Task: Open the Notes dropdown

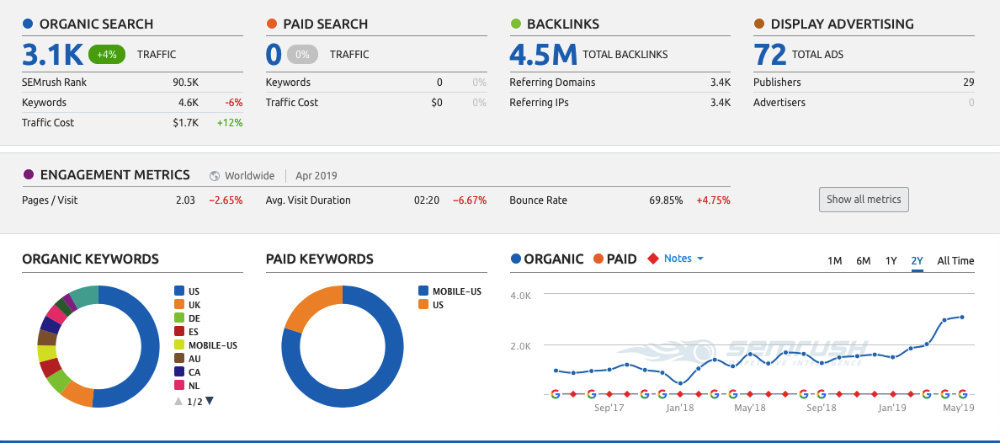Action: 684,259
